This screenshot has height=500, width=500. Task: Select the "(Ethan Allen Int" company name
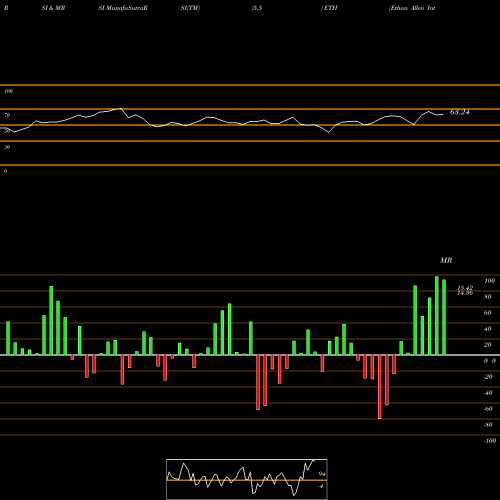click(412, 8)
